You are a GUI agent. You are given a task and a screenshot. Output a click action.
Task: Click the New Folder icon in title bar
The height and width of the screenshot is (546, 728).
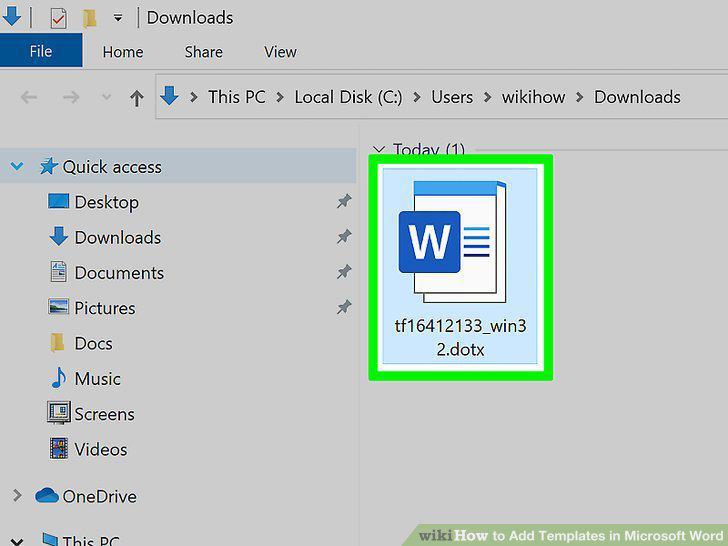89,19
